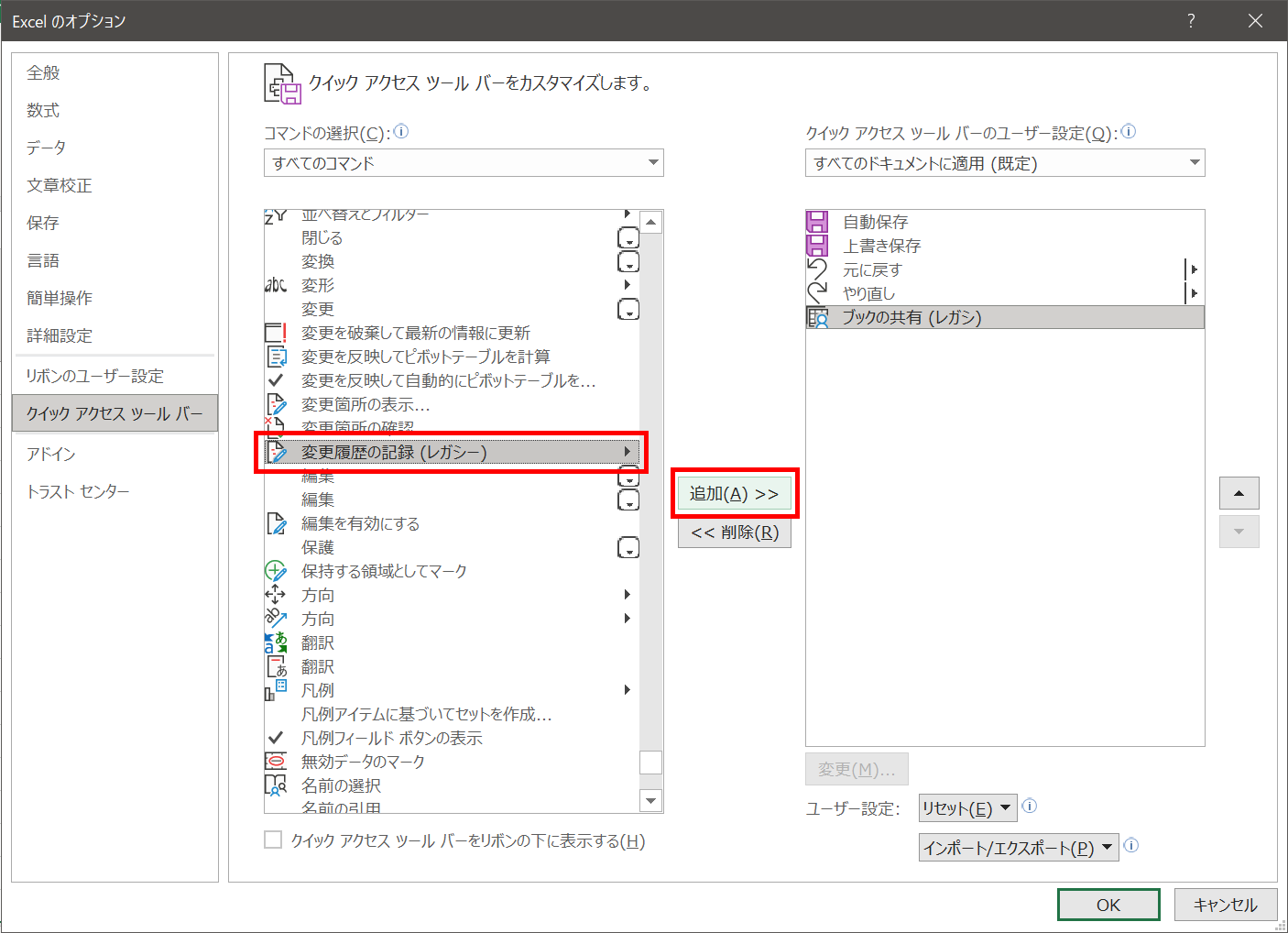Click the 変更履歴の記録 (レガシー) icon
1288x933 pixels.
[276, 452]
